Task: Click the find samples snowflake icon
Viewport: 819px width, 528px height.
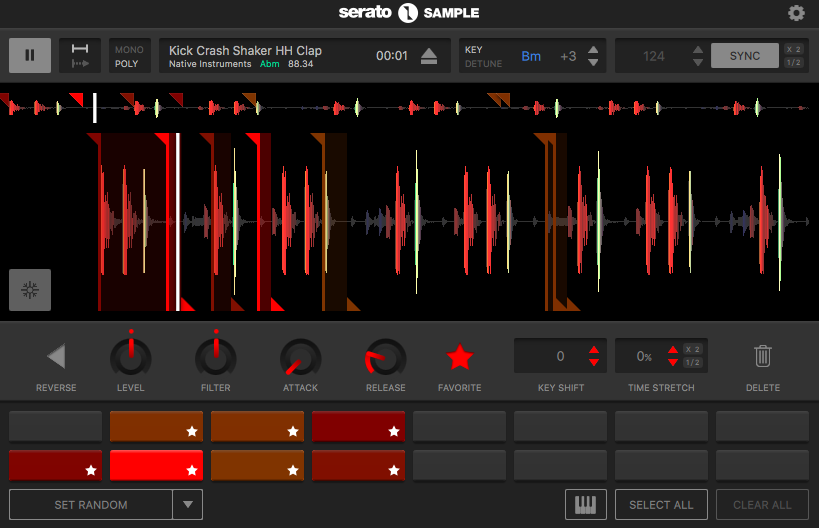Action: click(x=30, y=290)
